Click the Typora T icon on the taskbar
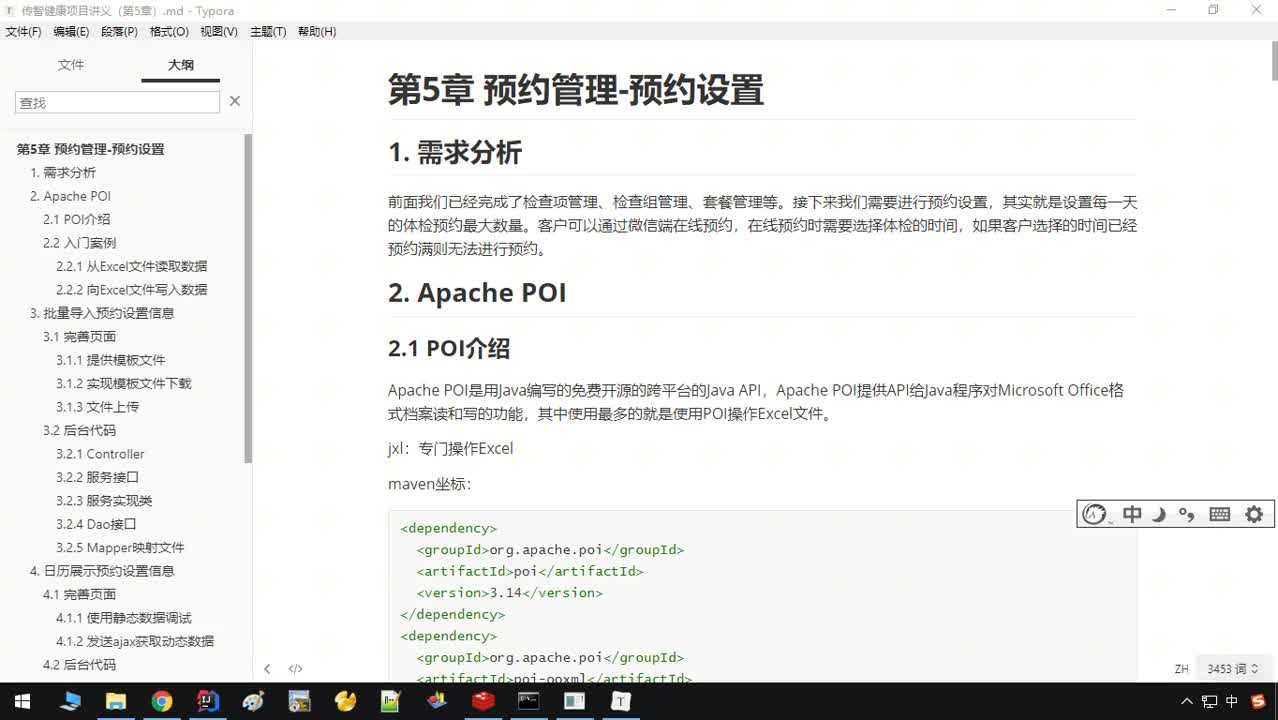This screenshot has width=1278, height=720. coord(621,701)
